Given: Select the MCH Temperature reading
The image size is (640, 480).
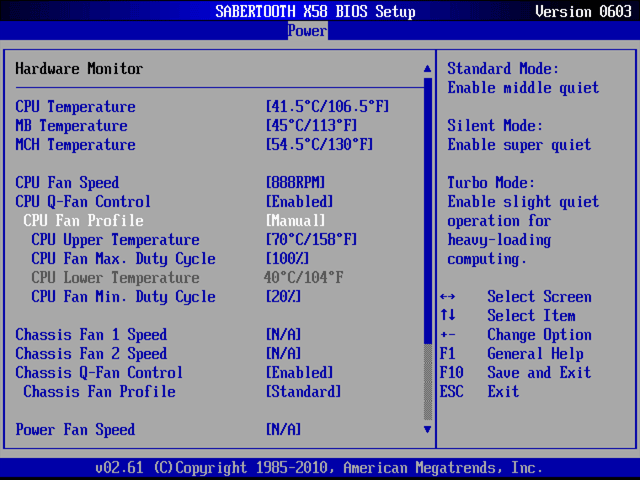Looking at the screenshot, I should tap(320, 145).
